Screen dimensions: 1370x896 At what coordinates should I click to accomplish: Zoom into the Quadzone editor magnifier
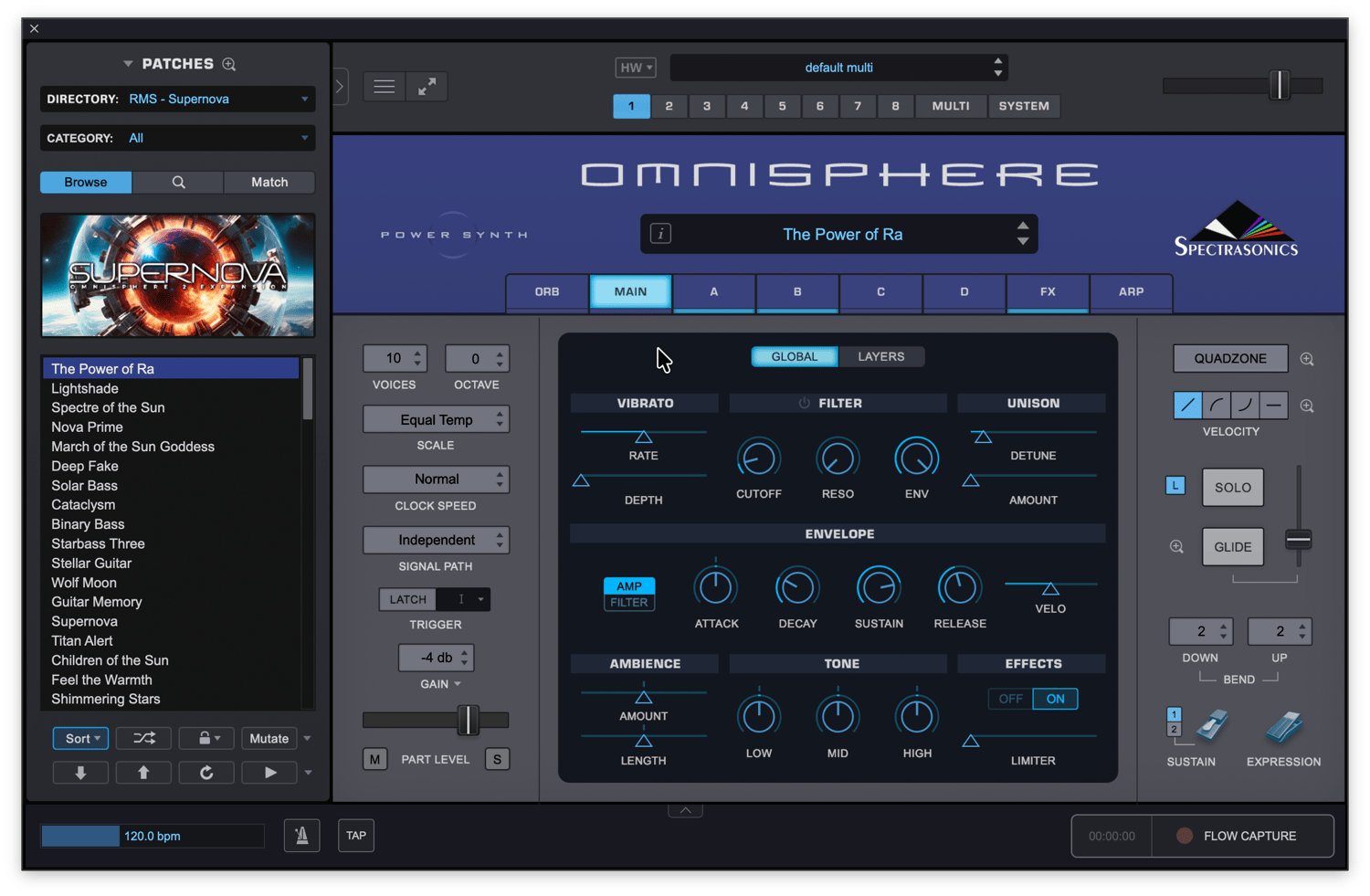tap(1307, 359)
